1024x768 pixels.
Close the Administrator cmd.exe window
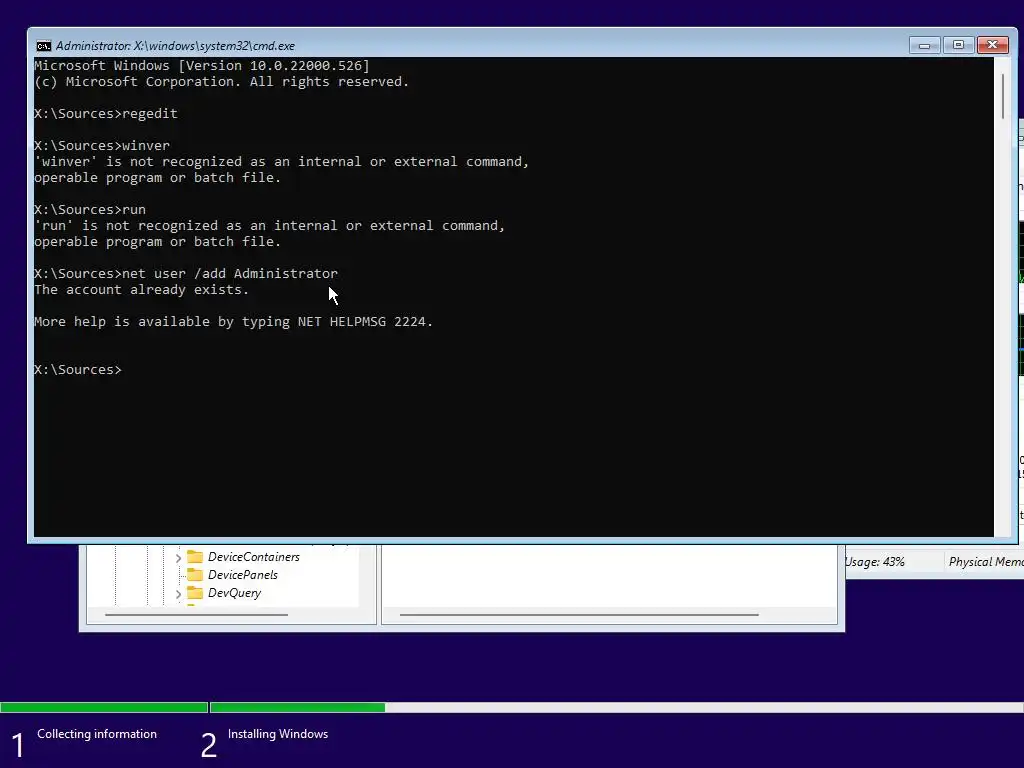coord(993,45)
